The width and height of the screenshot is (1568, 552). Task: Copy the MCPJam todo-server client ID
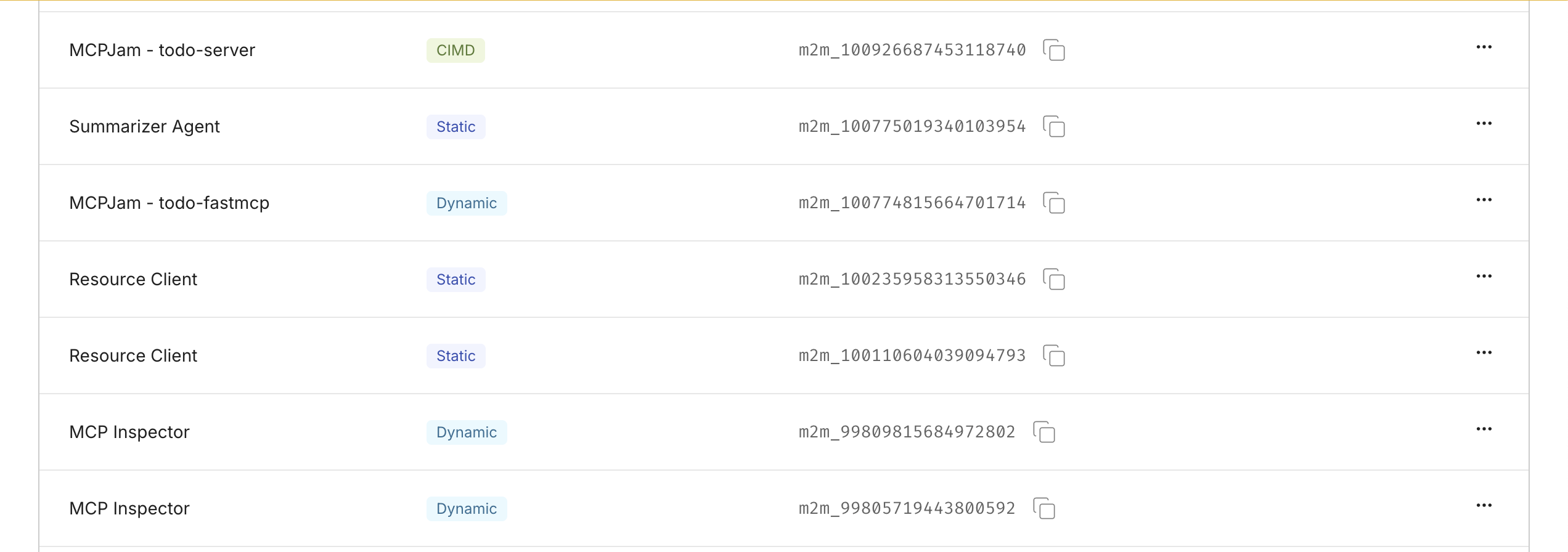click(x=1054, y=51)
